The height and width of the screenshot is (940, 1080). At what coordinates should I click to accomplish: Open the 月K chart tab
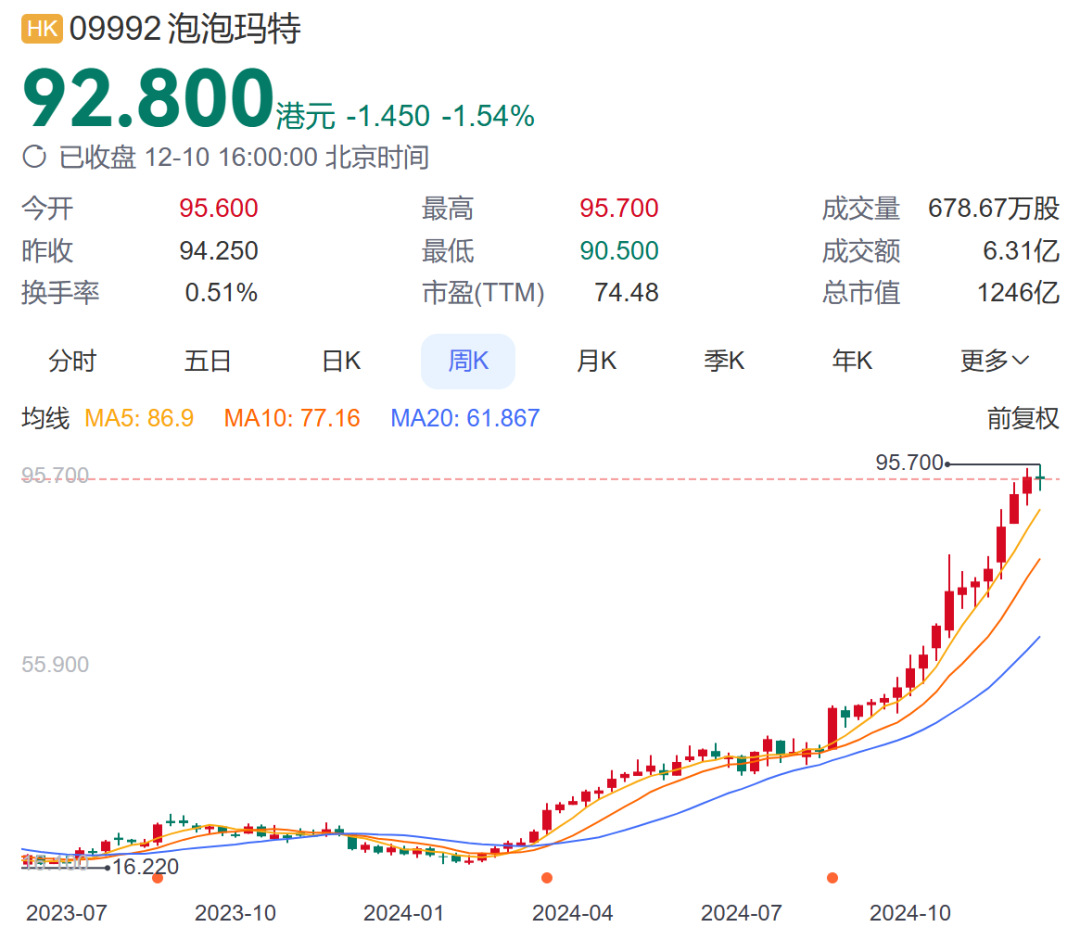(596, 361)
